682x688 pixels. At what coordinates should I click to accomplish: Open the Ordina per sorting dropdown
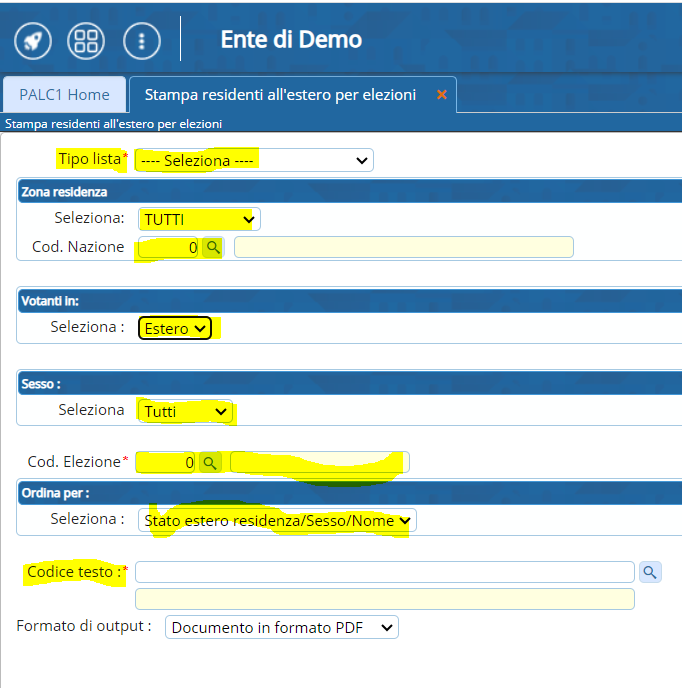[x=277, y=520]
